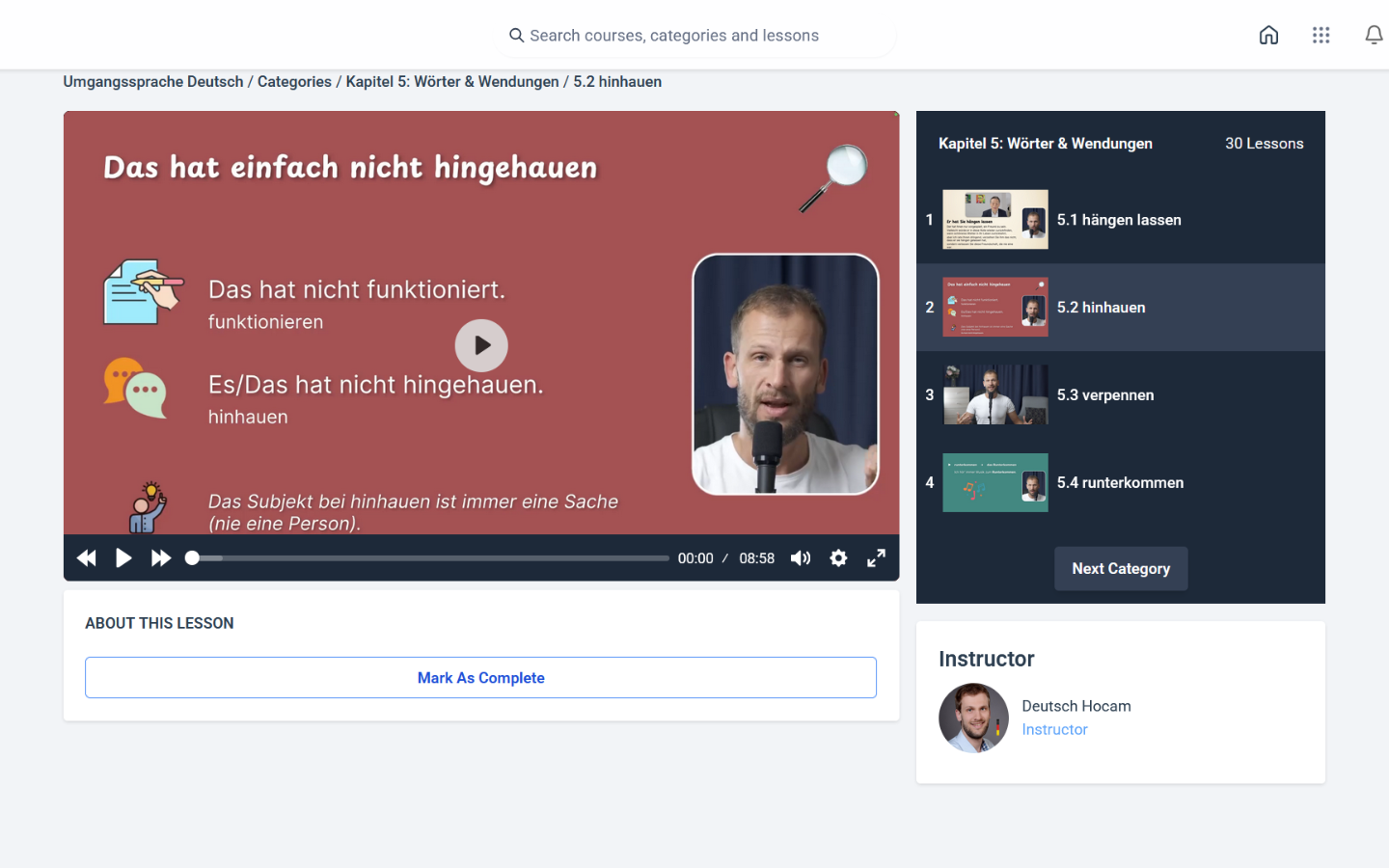Mark the lesson as complete
This screenshot has height=868, width=1389.
pyautogui.click(x=480, y=678)
